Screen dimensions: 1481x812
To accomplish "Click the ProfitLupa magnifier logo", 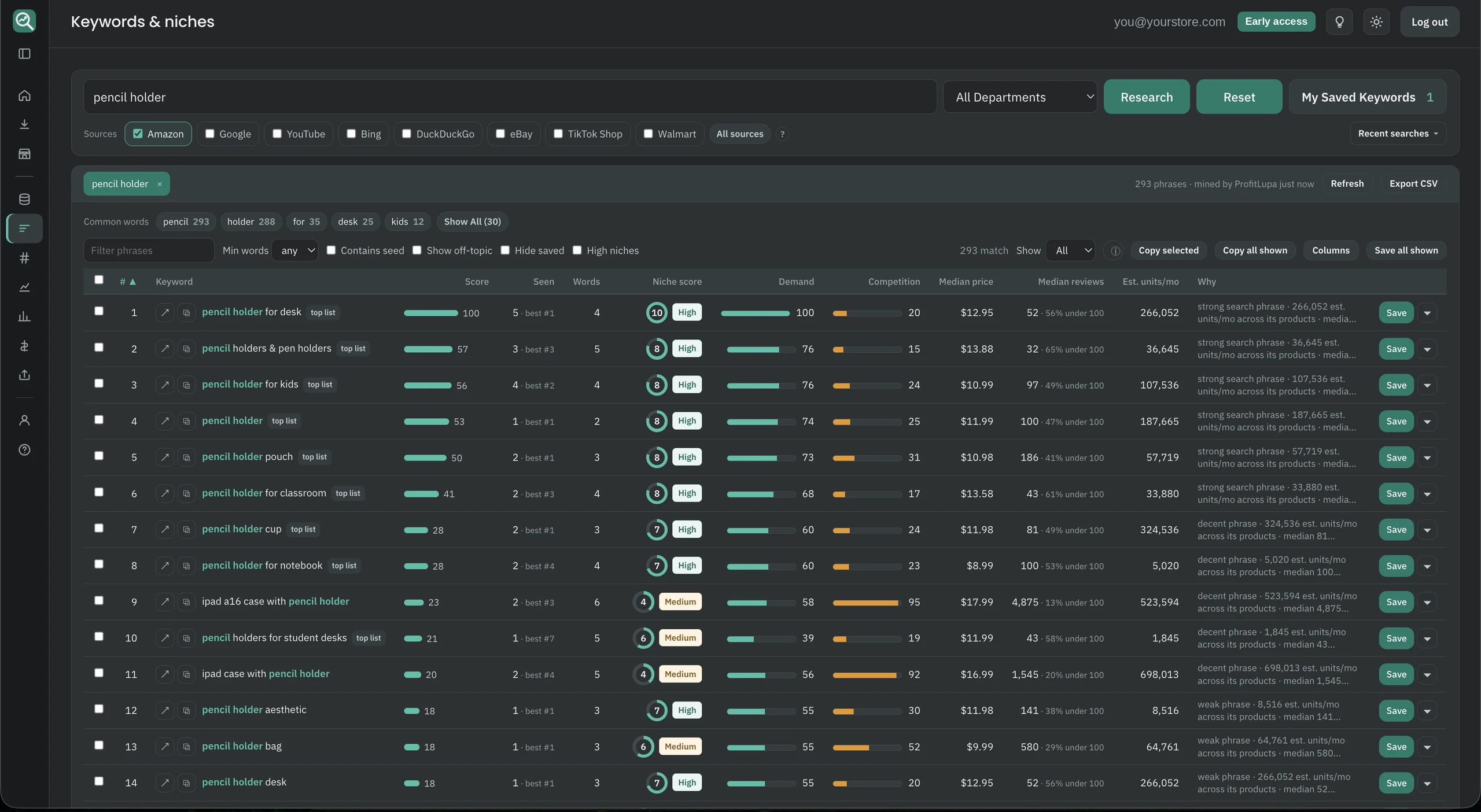I will point(24,21).
